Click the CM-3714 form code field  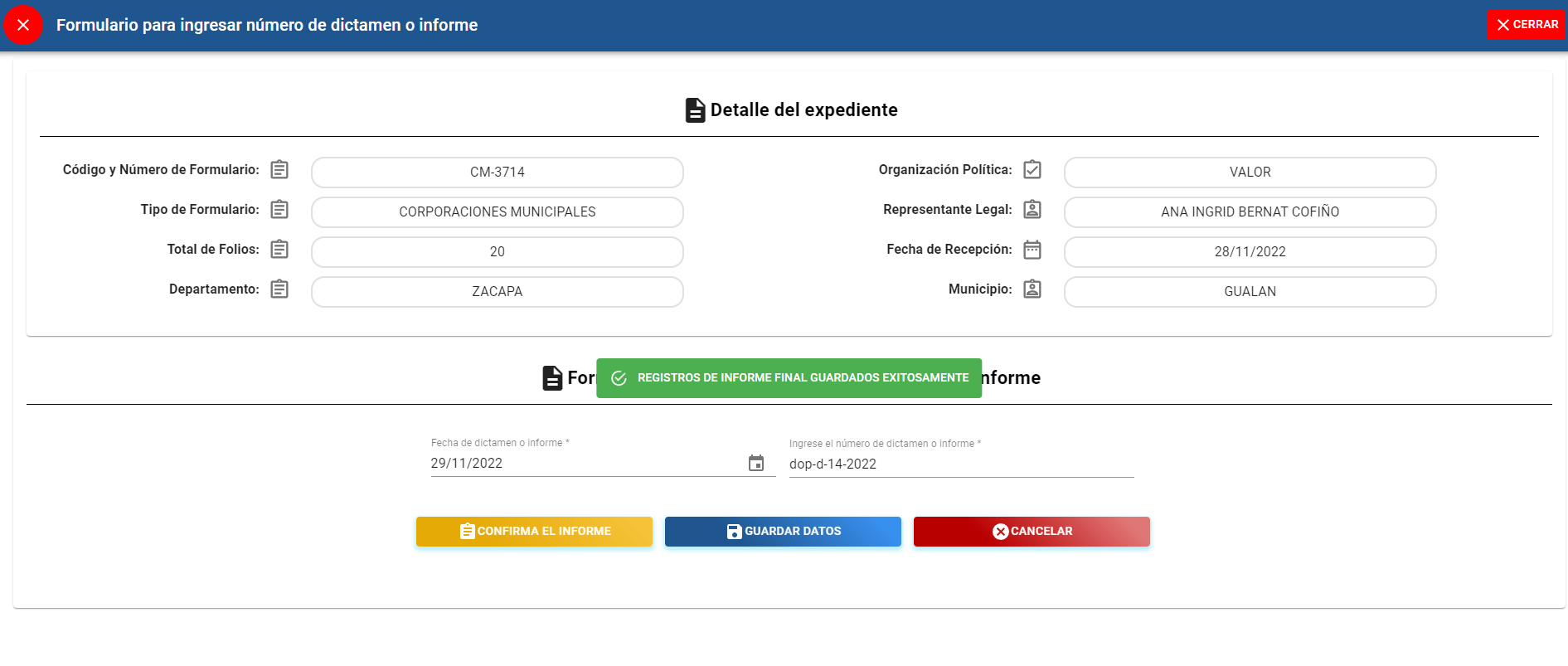(x=497, y=173)
